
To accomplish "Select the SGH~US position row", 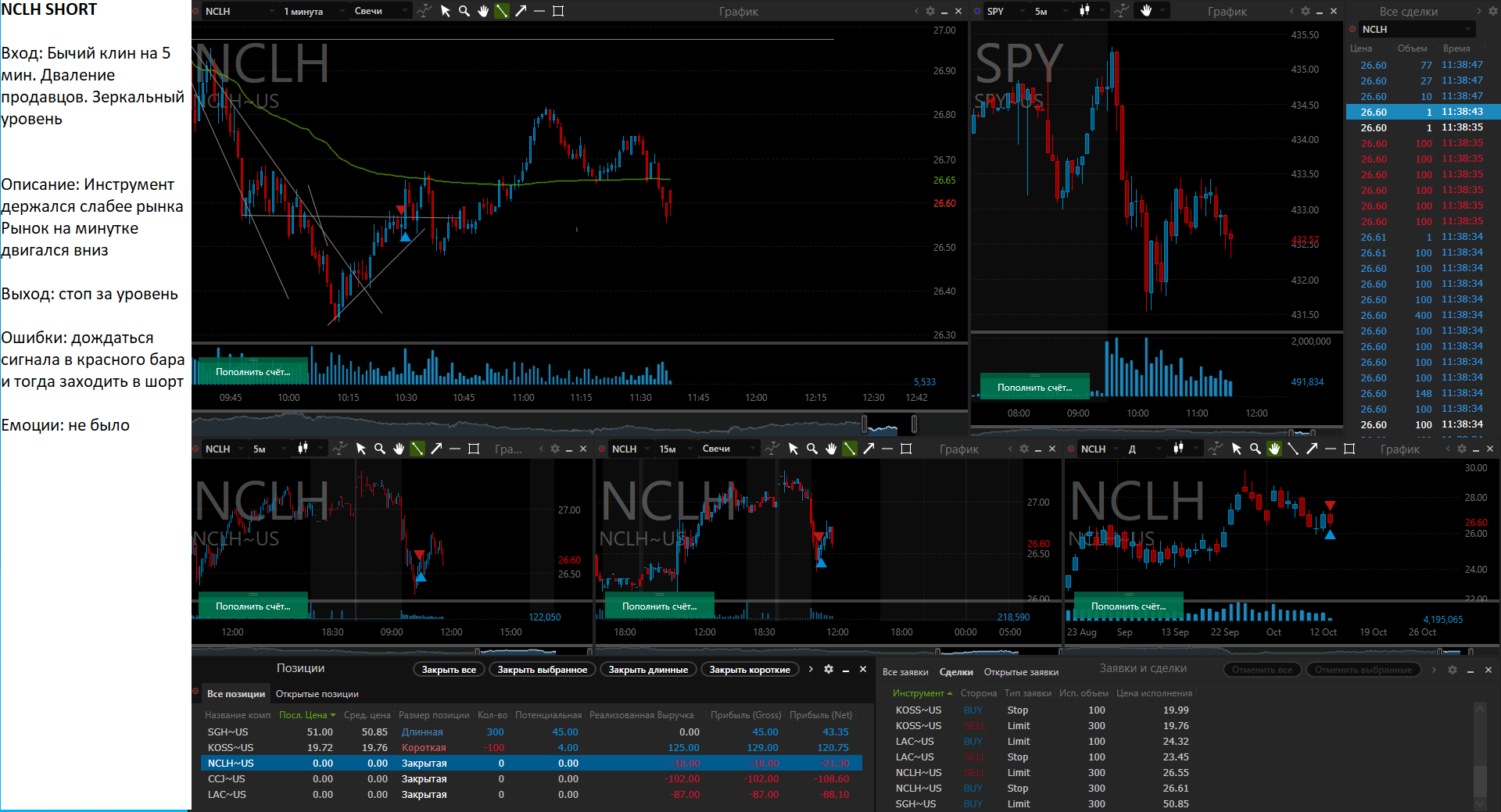I will (532, 732).
